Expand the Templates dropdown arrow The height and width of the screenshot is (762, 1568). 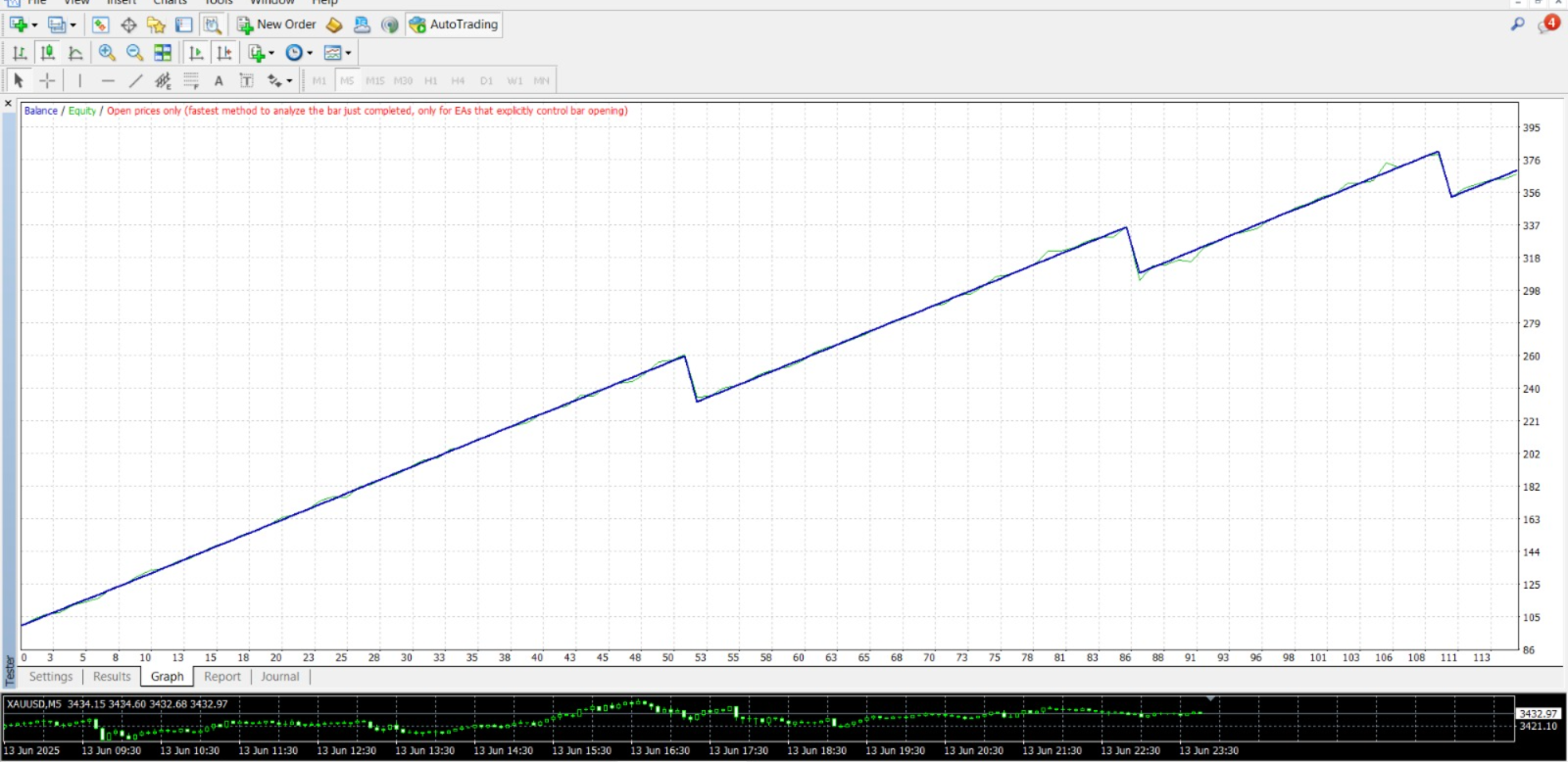click(348, 53)
